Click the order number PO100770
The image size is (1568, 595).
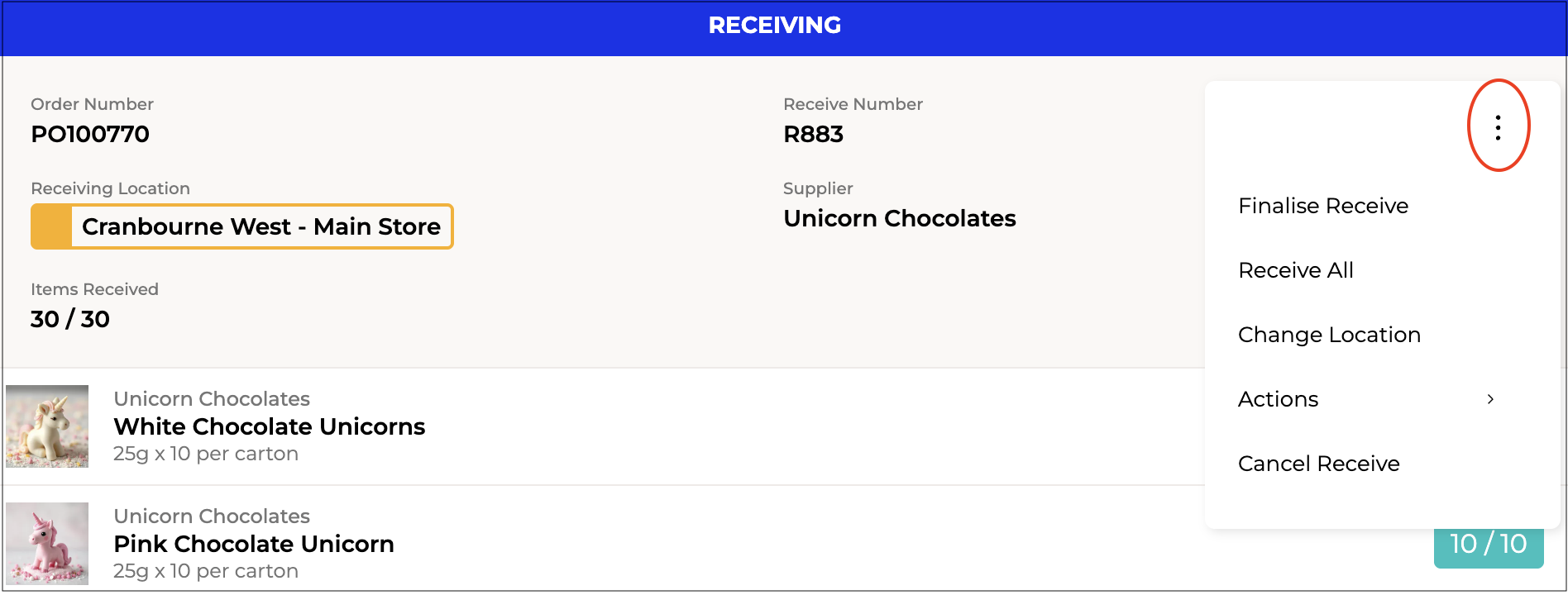(90, 134)
